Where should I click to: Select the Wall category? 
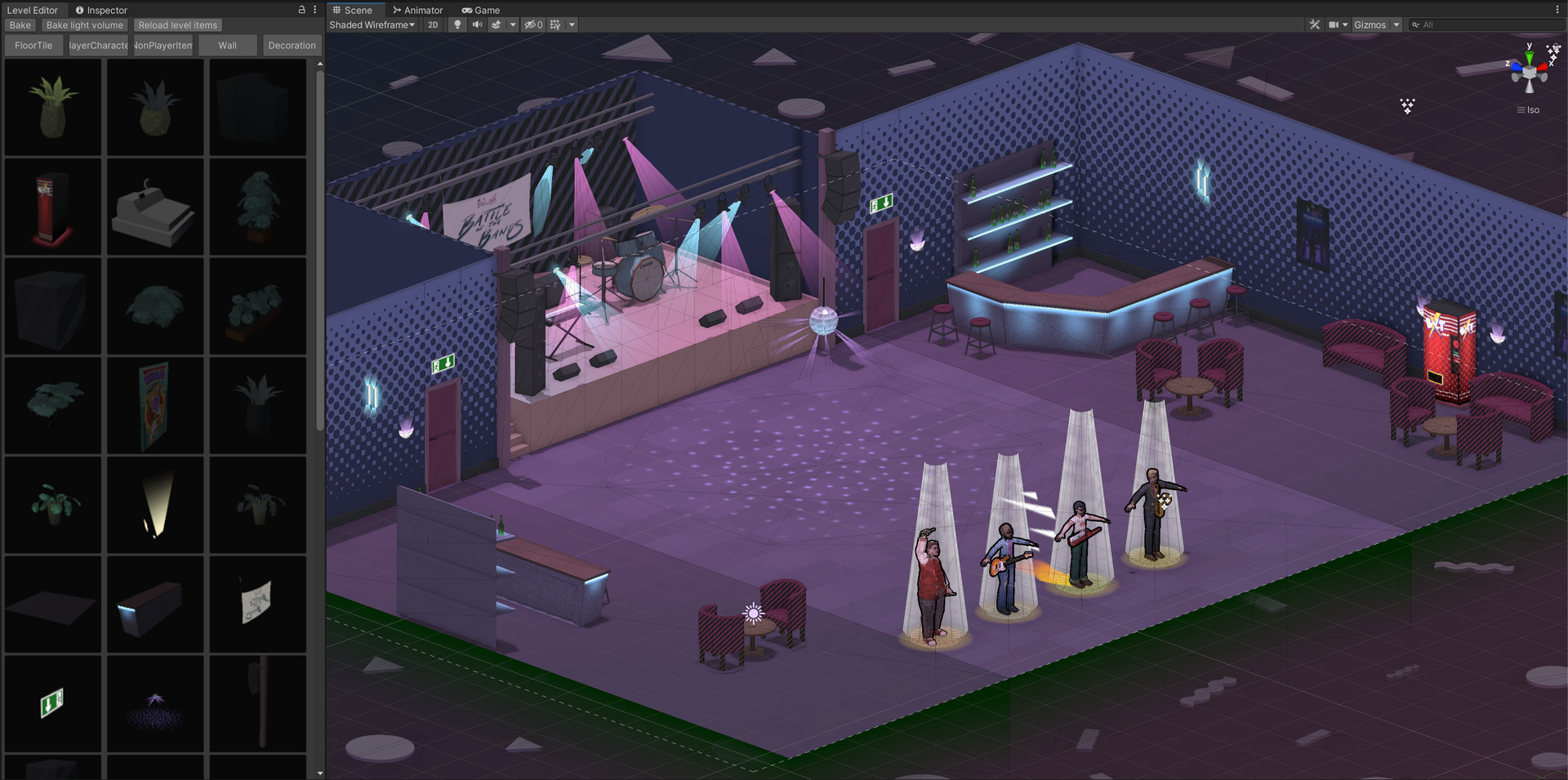(228, 46)
